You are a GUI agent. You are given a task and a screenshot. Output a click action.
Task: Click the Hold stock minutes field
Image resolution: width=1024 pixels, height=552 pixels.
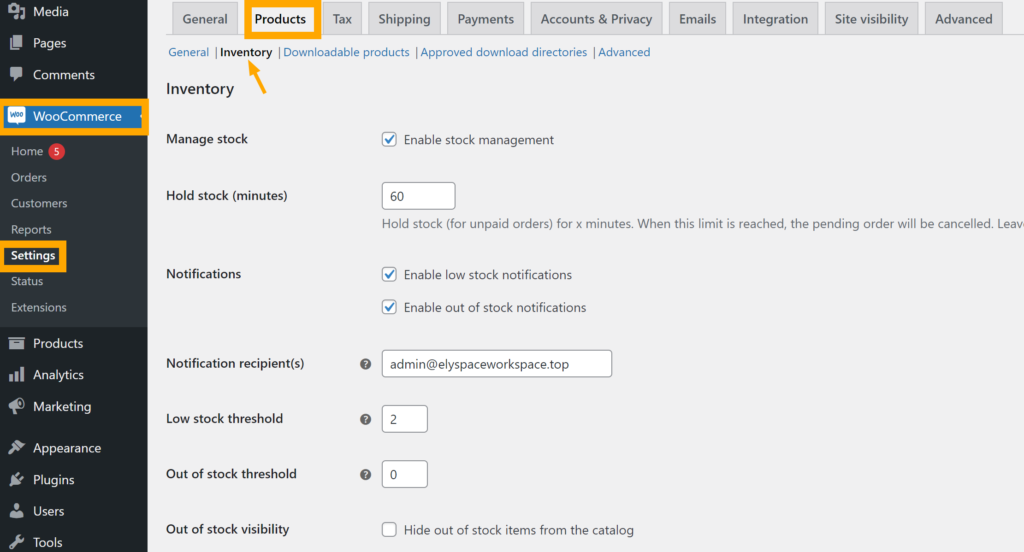(x=418, y=196)
